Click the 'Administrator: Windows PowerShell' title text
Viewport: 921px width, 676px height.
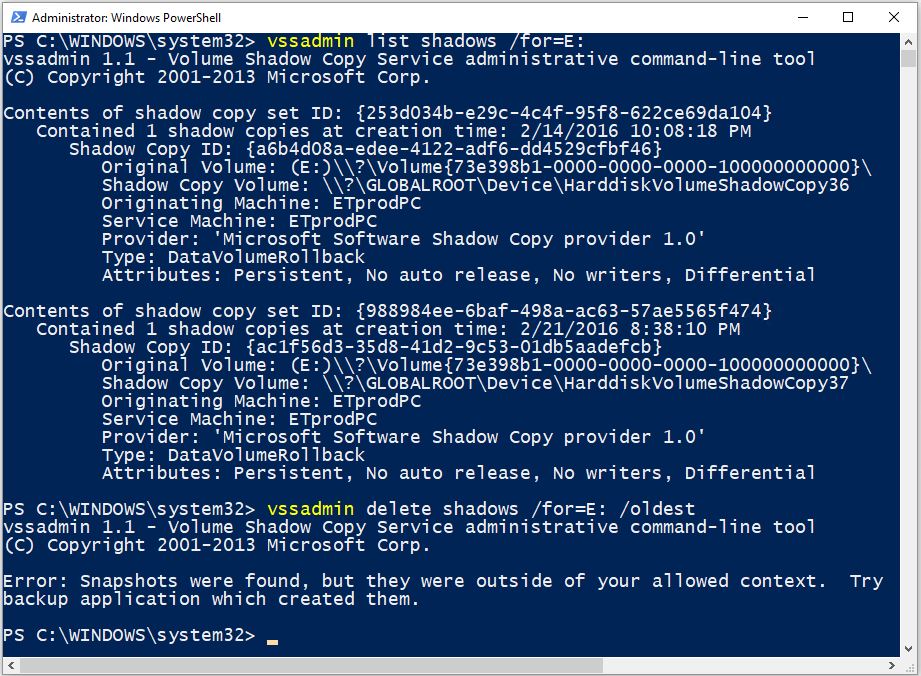pyautogui.click(x=126, y=18)
